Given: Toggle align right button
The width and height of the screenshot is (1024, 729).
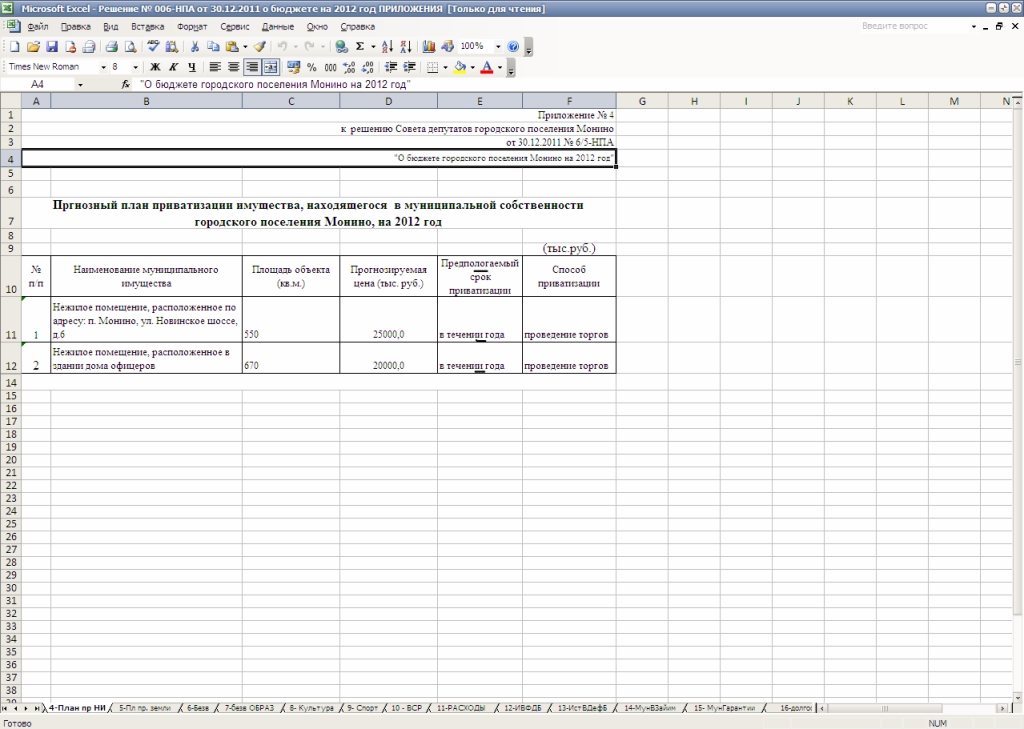Looking at the screenshot, I should coord(251,67).
